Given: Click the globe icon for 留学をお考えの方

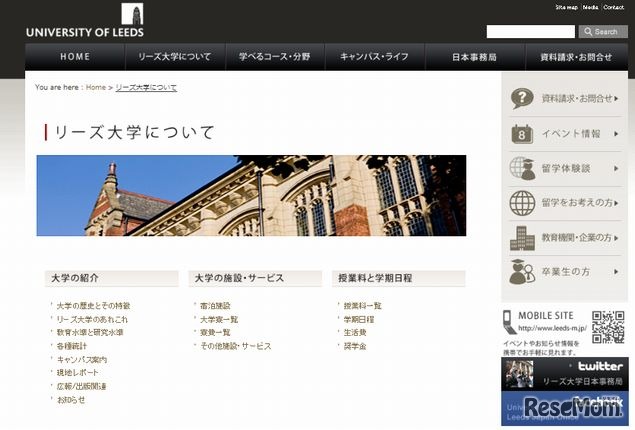Looking at the screenshot, I should pos(522,203).
